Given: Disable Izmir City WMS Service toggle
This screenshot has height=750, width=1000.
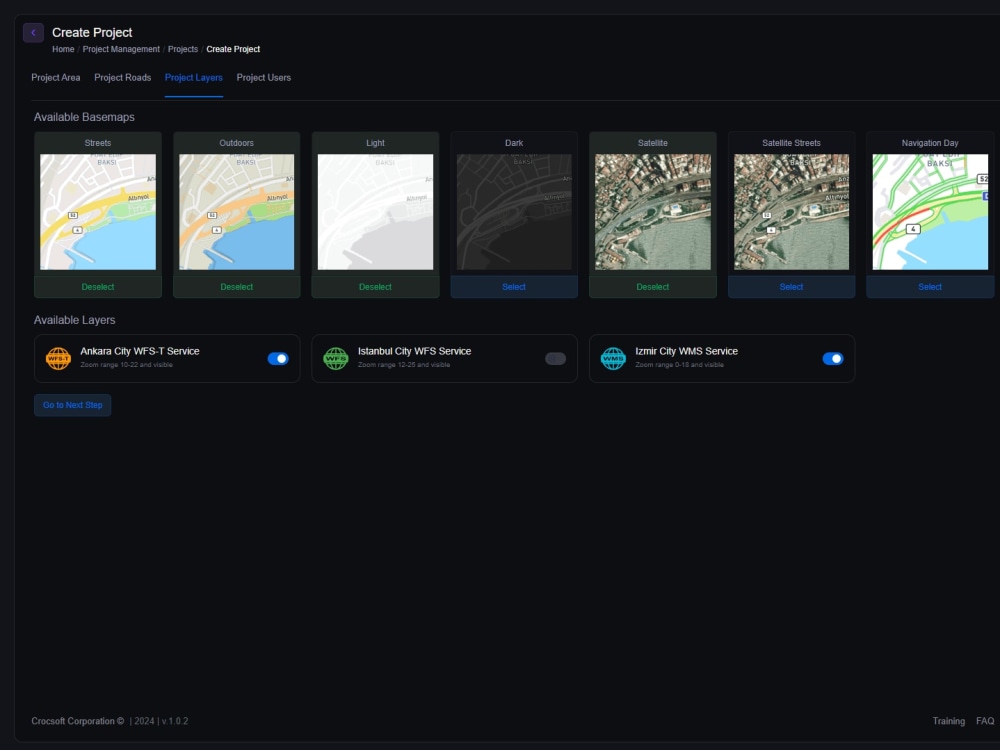Looking at the screenshot, I should (833, 358).
